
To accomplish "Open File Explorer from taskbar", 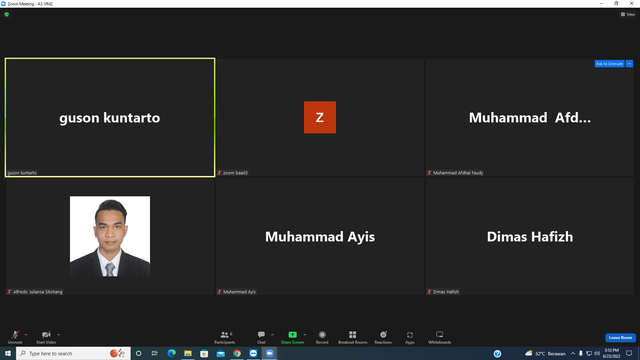I will point(188,353).
